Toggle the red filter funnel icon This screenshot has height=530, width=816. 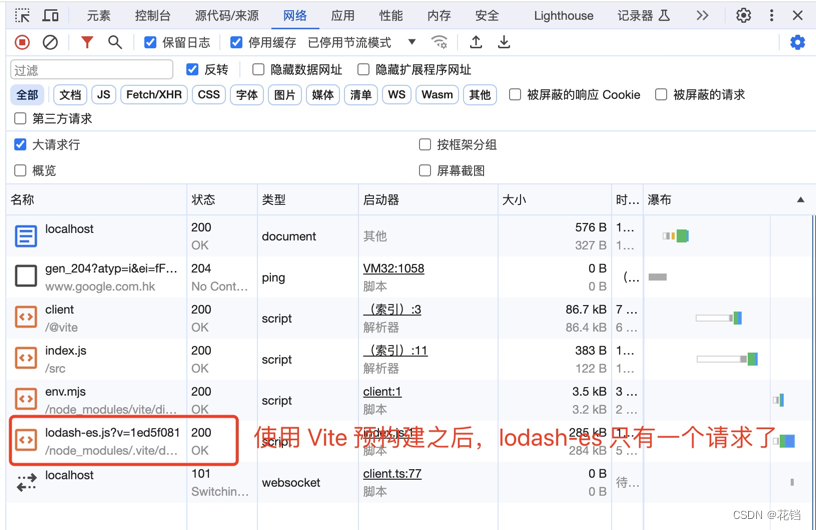[x=87, y=42]
